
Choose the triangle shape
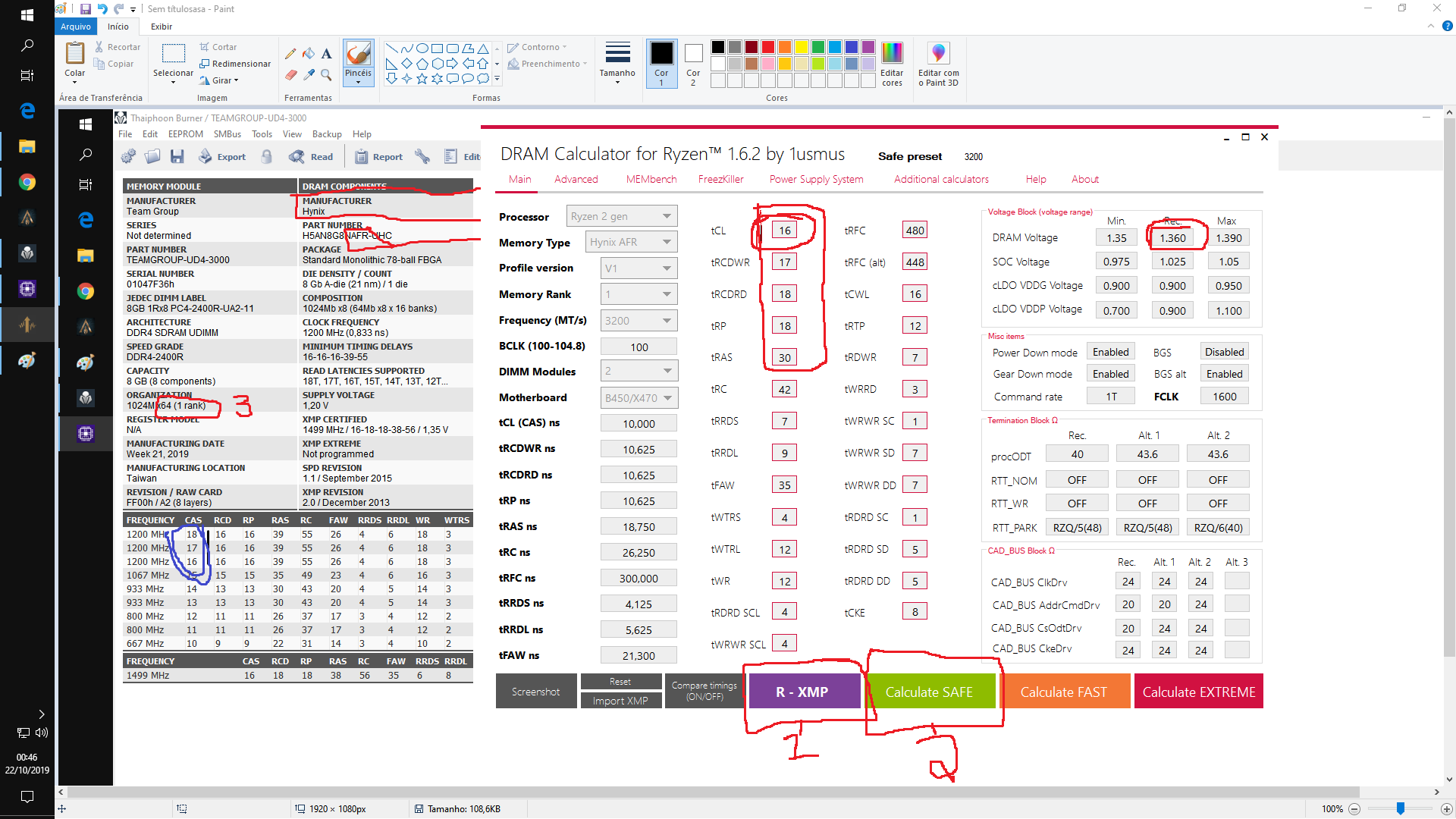tap(482, 49)
